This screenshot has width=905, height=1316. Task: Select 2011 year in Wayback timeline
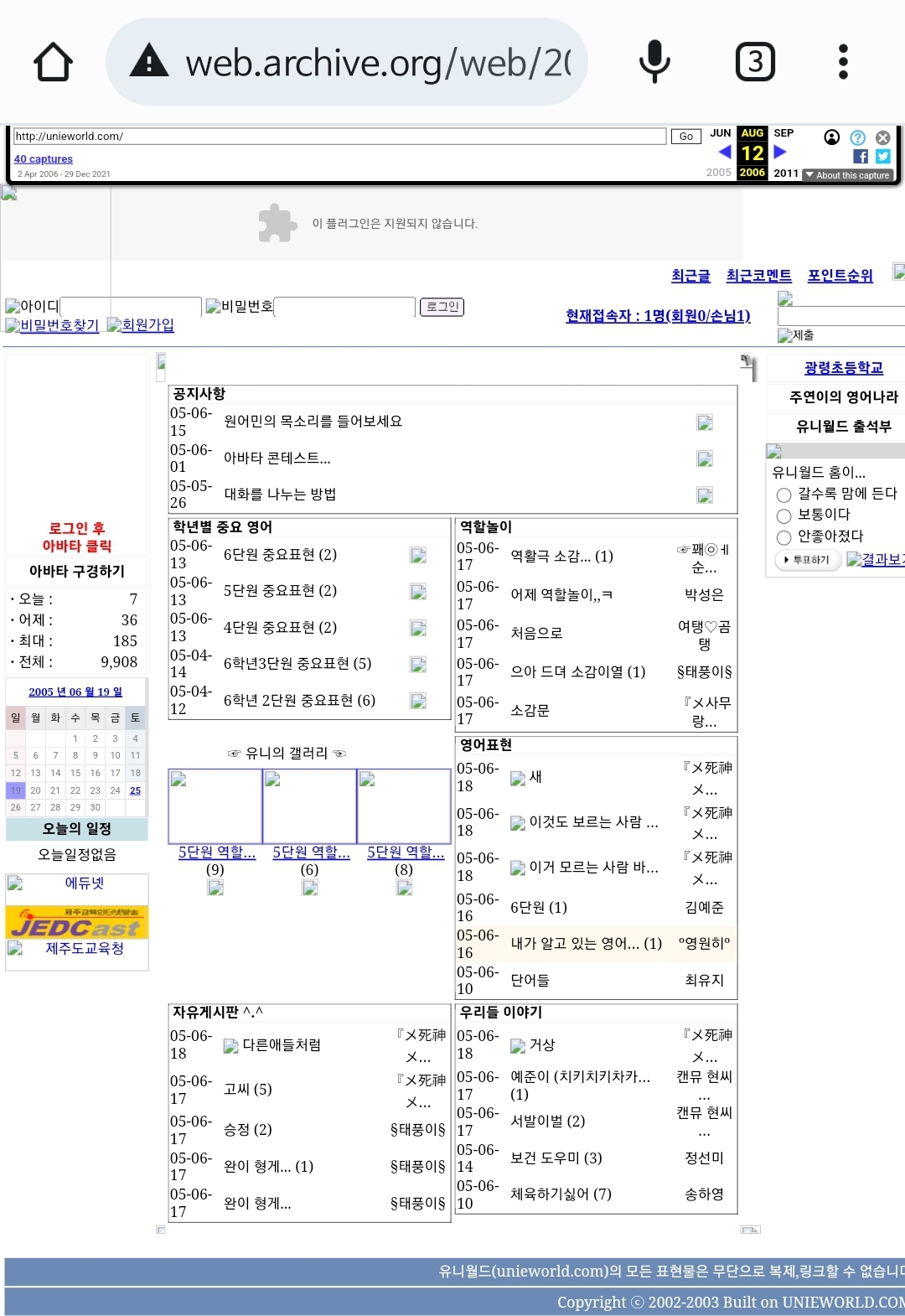pos(786,173)
